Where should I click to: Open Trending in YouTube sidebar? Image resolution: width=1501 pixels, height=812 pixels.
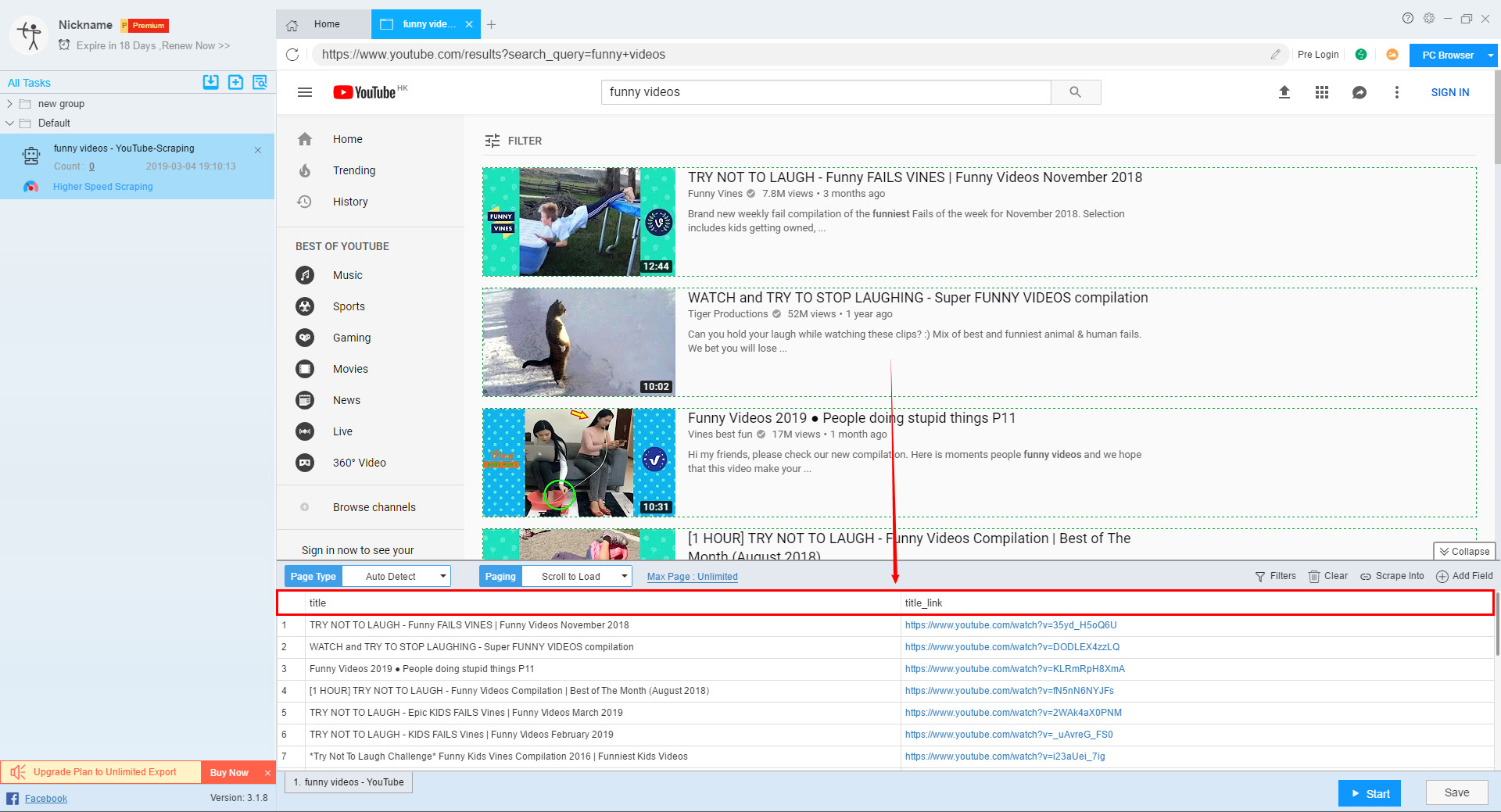354,170
